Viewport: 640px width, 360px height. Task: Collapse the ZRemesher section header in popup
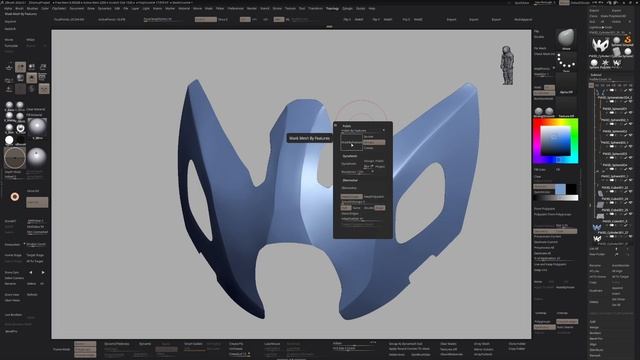tap(350, 180)
